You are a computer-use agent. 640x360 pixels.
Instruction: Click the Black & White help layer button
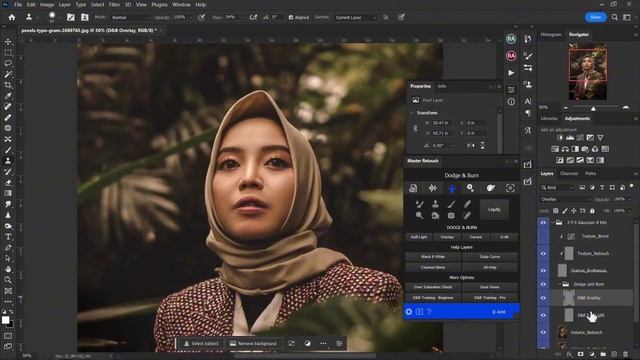(x=433, y=257)
